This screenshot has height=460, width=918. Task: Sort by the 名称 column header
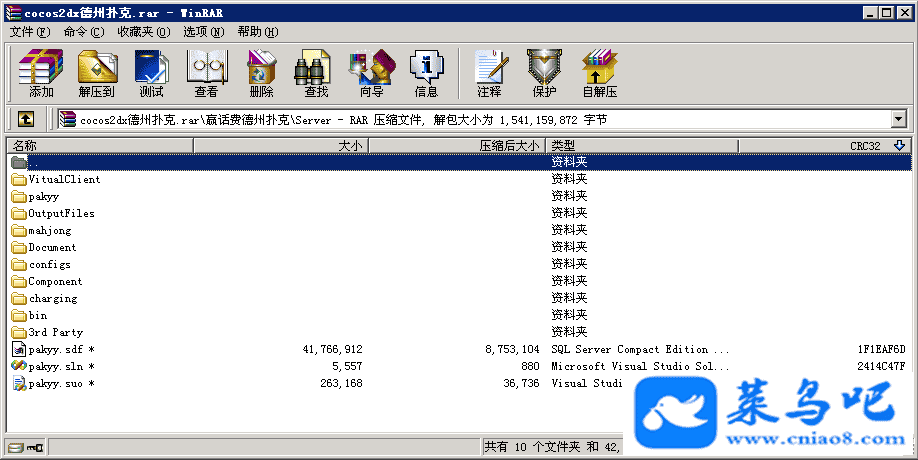click(100, 146)
